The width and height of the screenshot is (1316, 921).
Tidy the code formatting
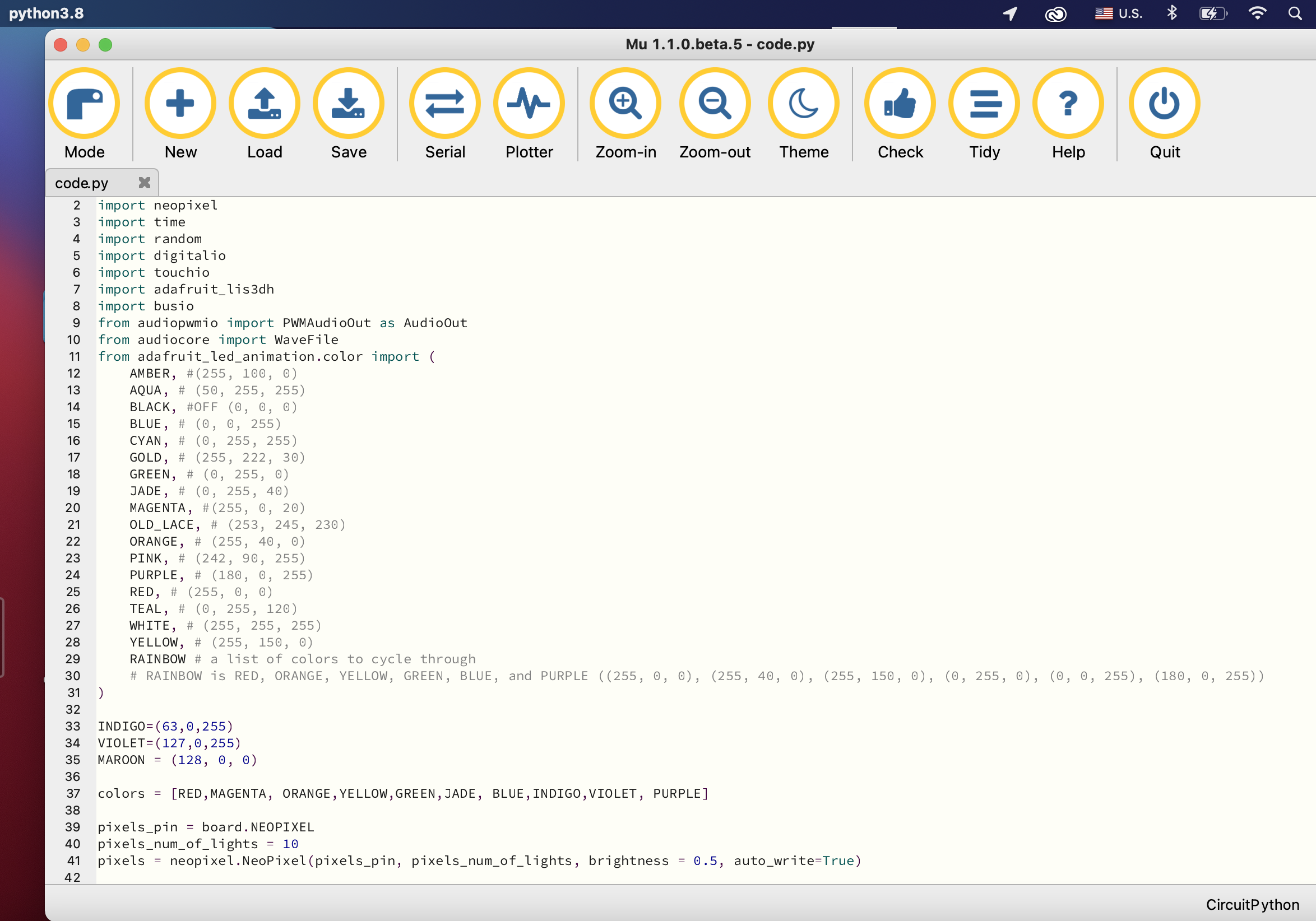984,114
